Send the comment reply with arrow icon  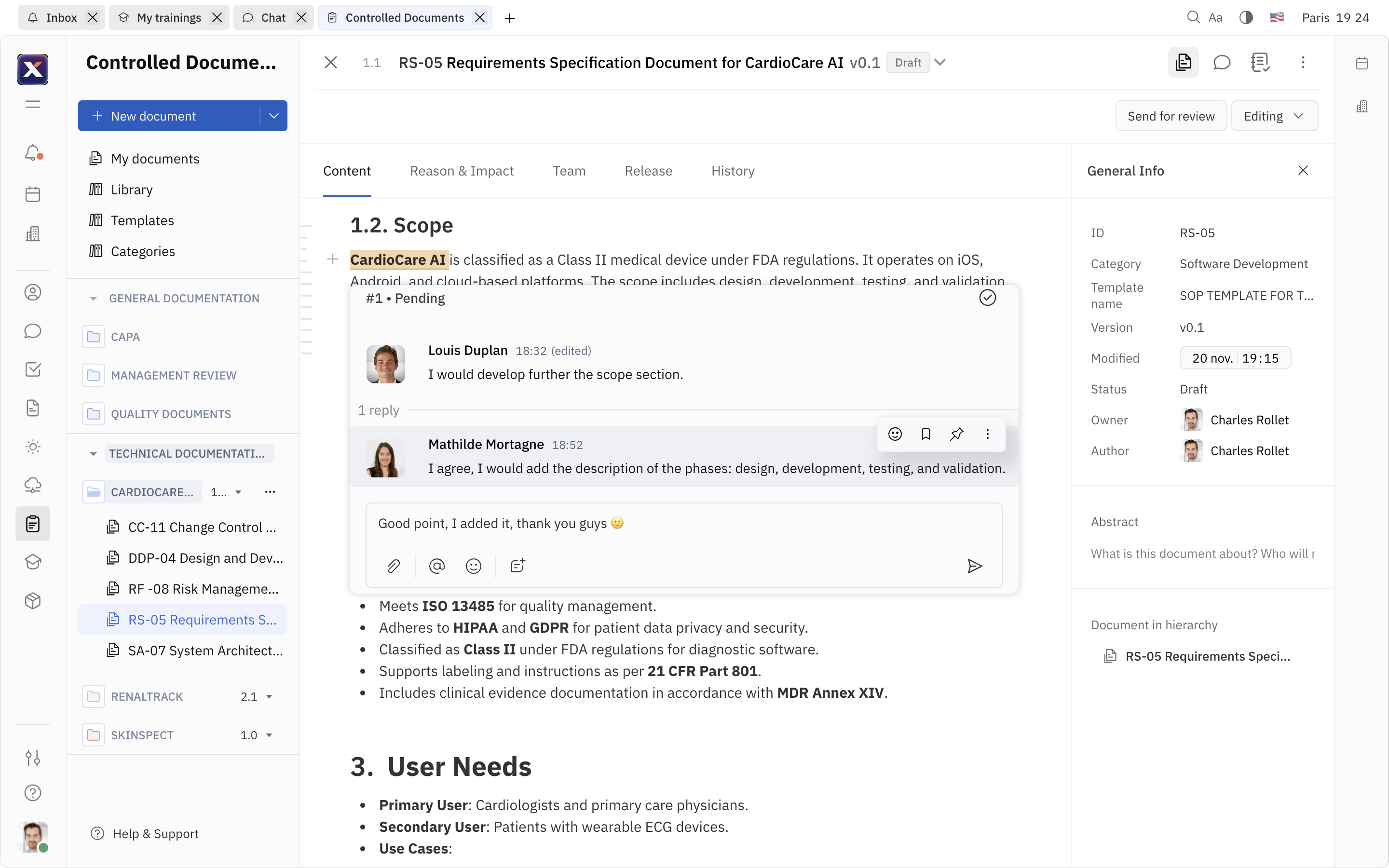(974, 566)
